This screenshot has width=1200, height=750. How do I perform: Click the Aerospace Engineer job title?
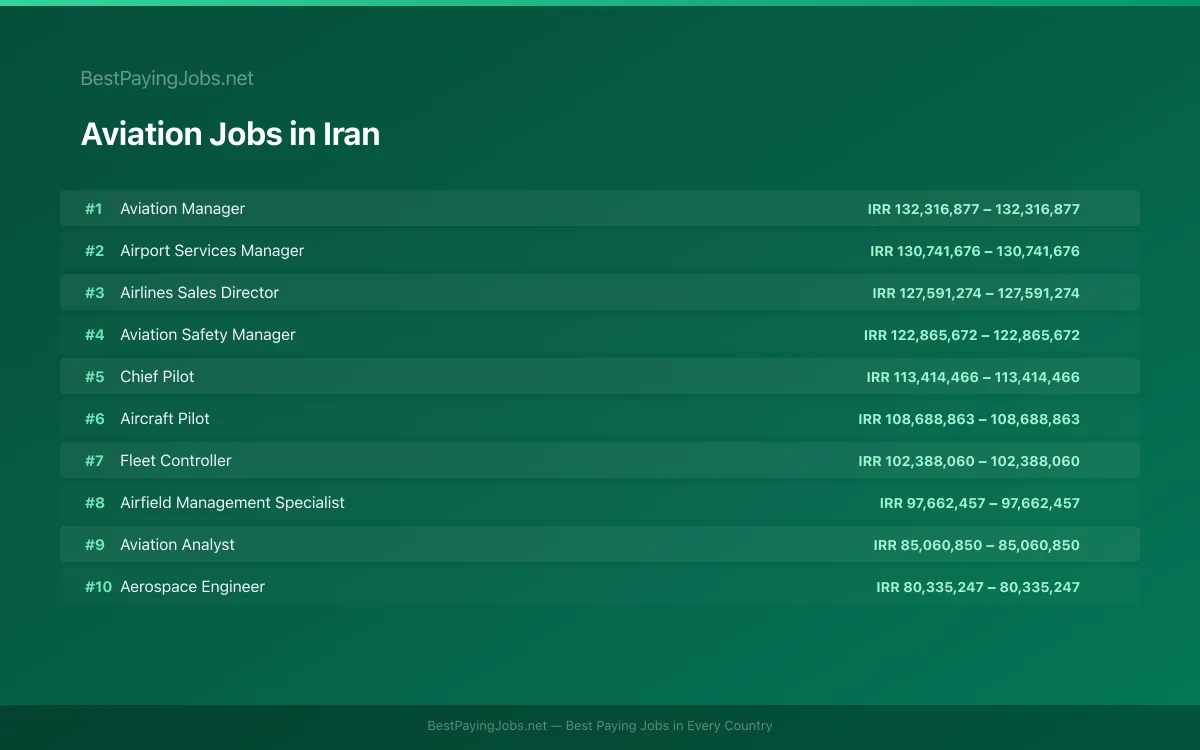(192, 587)
